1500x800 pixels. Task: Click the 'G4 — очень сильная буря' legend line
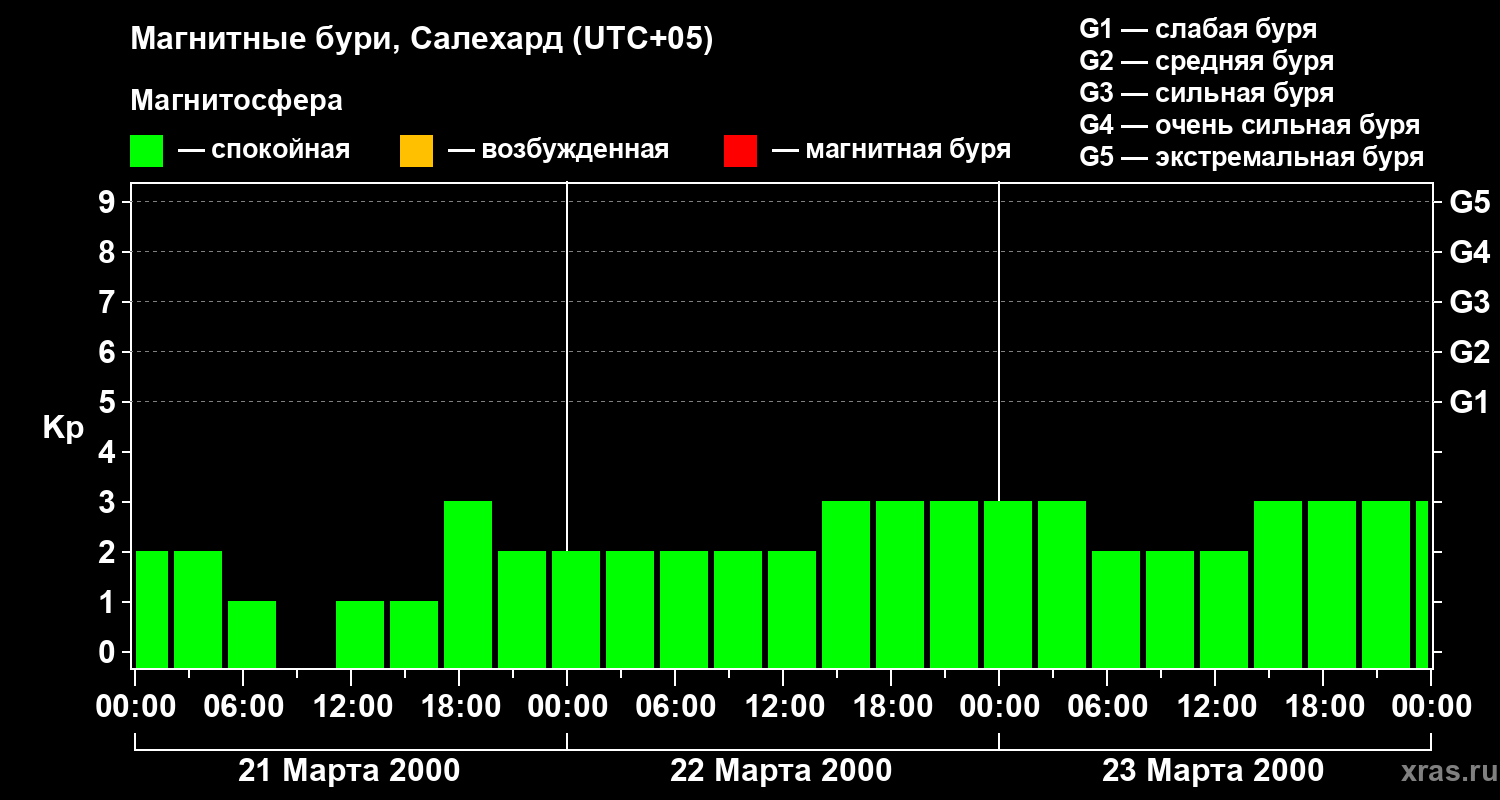pos(1249,125)
